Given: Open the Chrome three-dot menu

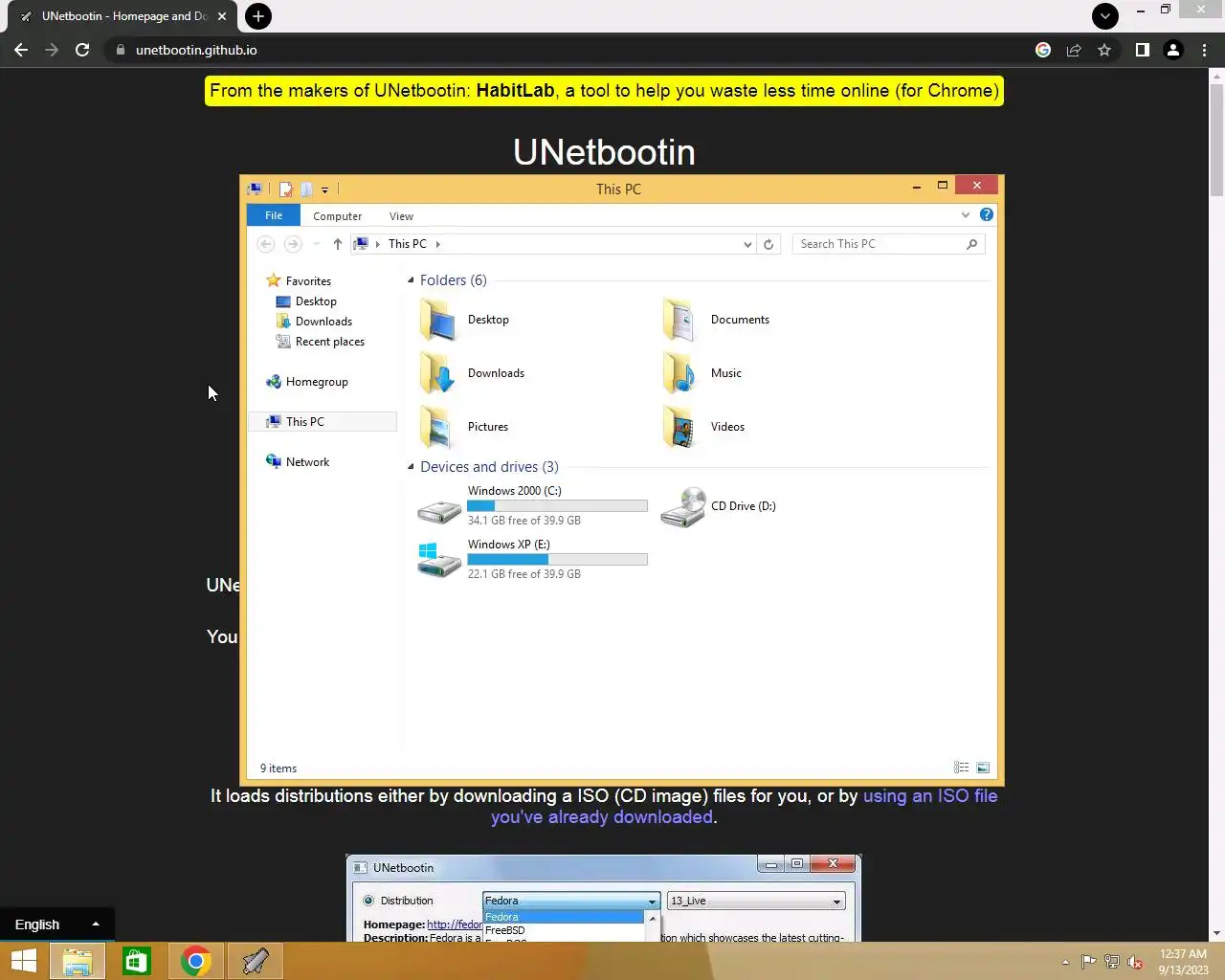Looking at the screenshot, I should (1204, 50).
